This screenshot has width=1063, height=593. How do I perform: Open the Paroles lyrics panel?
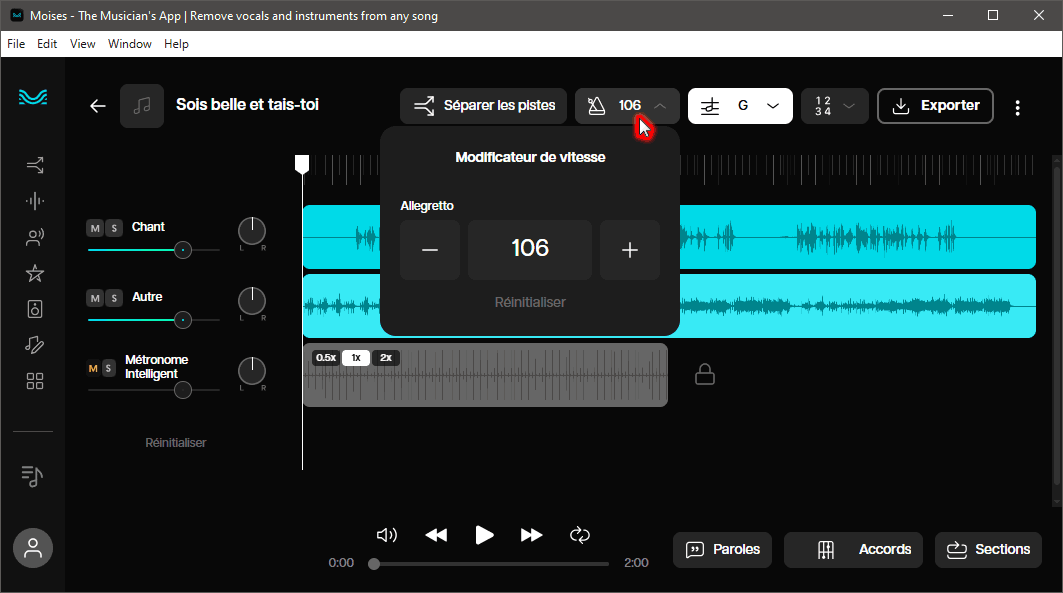pos(723,550)
